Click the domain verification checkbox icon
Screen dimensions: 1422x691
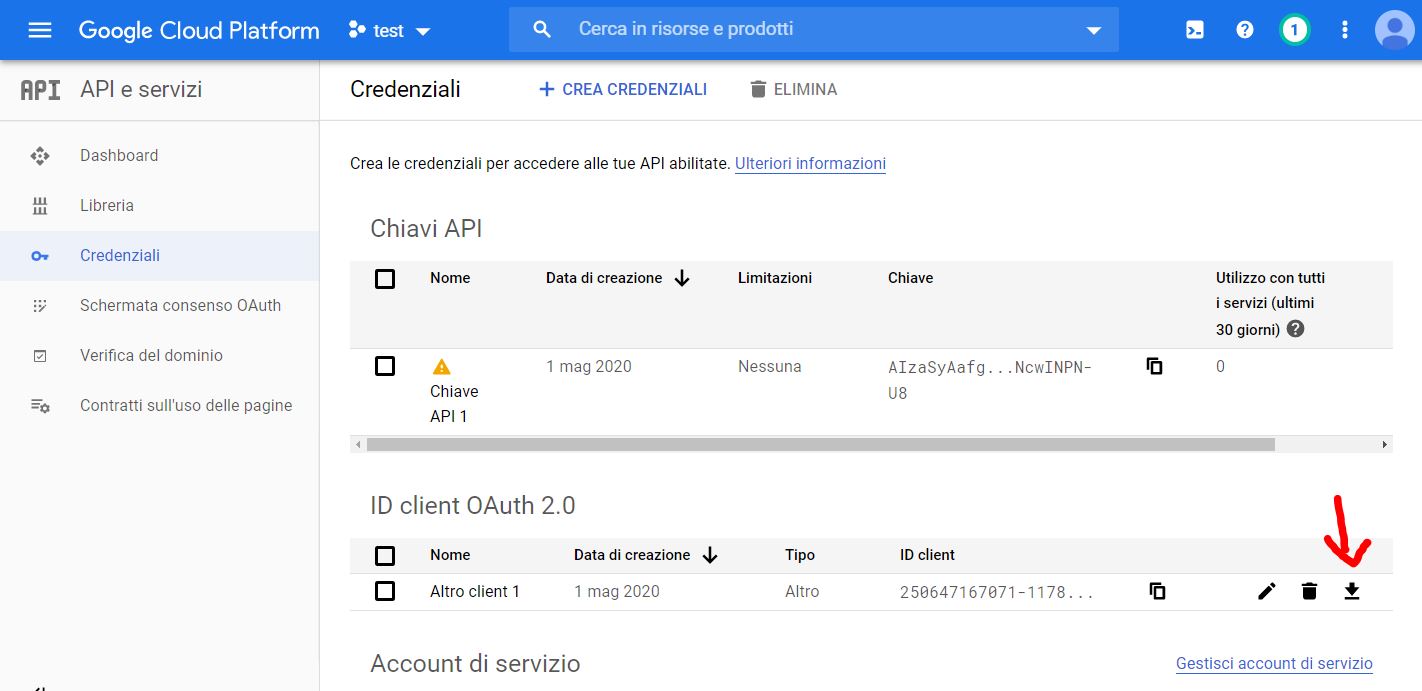tap(40, 355)
